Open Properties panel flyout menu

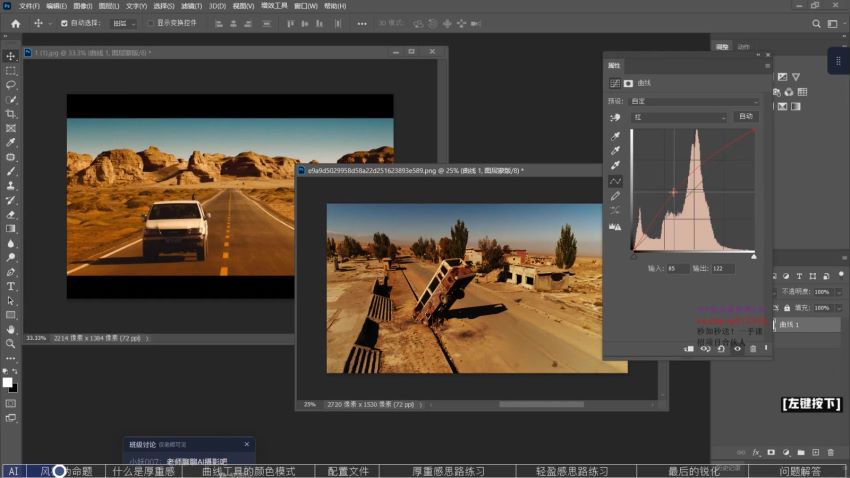pos(767,66)
